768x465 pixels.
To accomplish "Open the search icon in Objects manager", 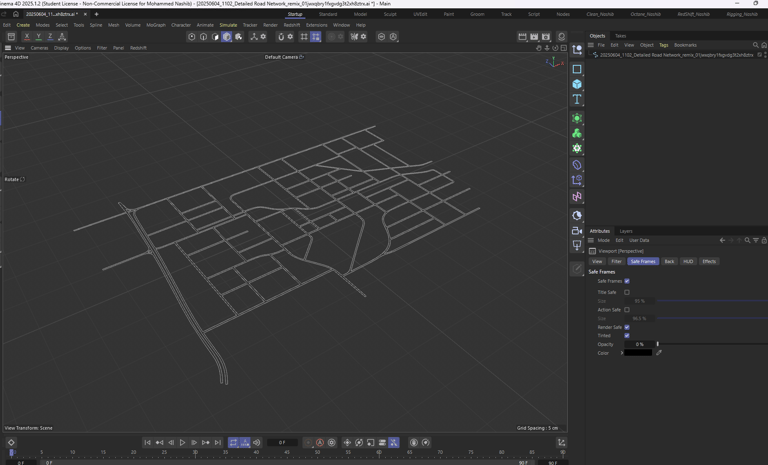I will click(755, 45).
